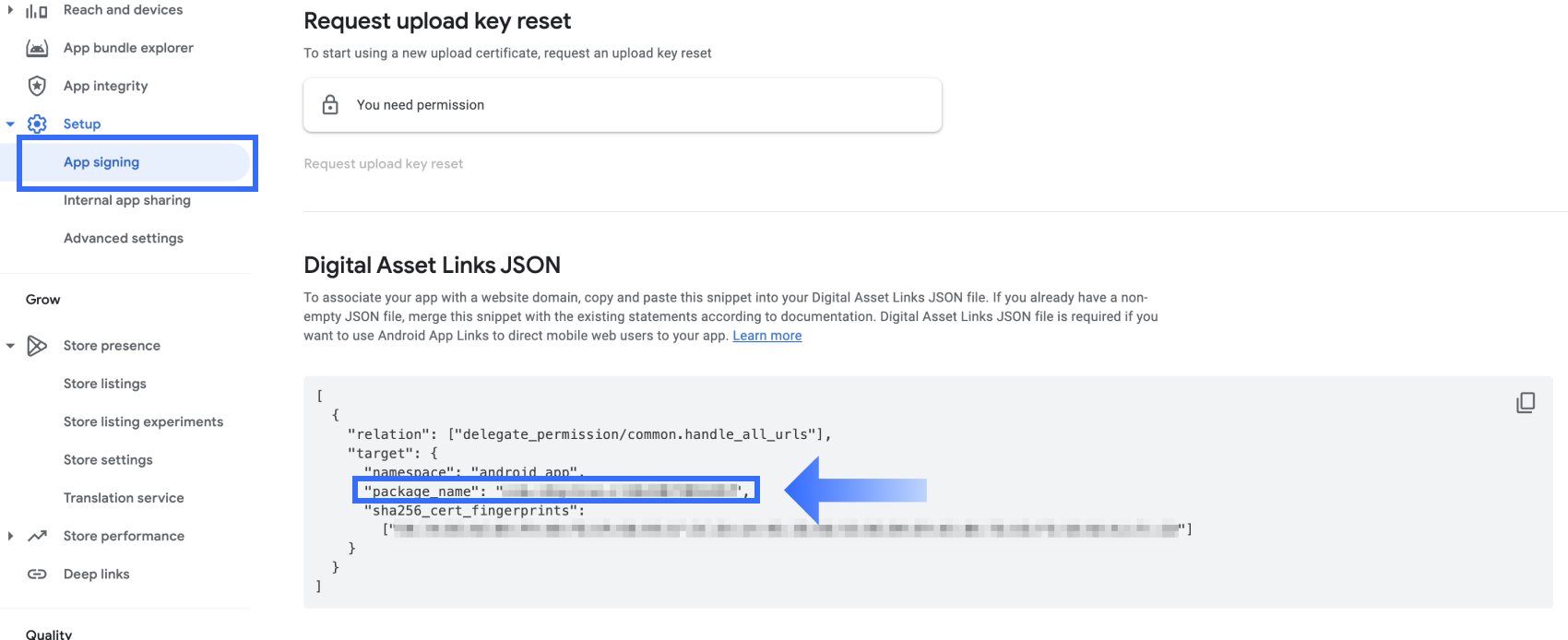Click the Setup gear icon
1568x640 pixels.
(37, 124)
